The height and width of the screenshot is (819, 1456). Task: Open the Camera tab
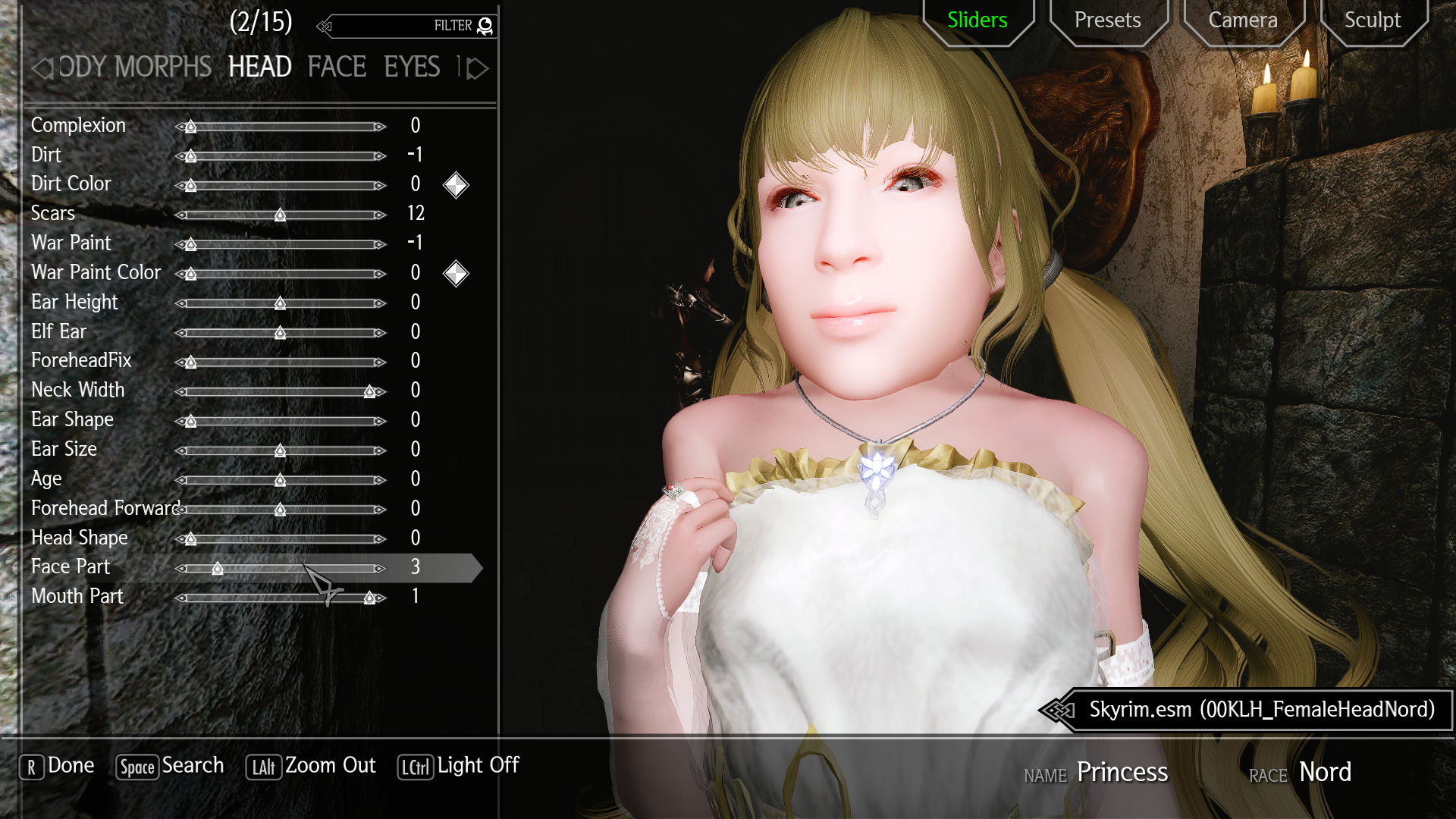coord(1243,20)
